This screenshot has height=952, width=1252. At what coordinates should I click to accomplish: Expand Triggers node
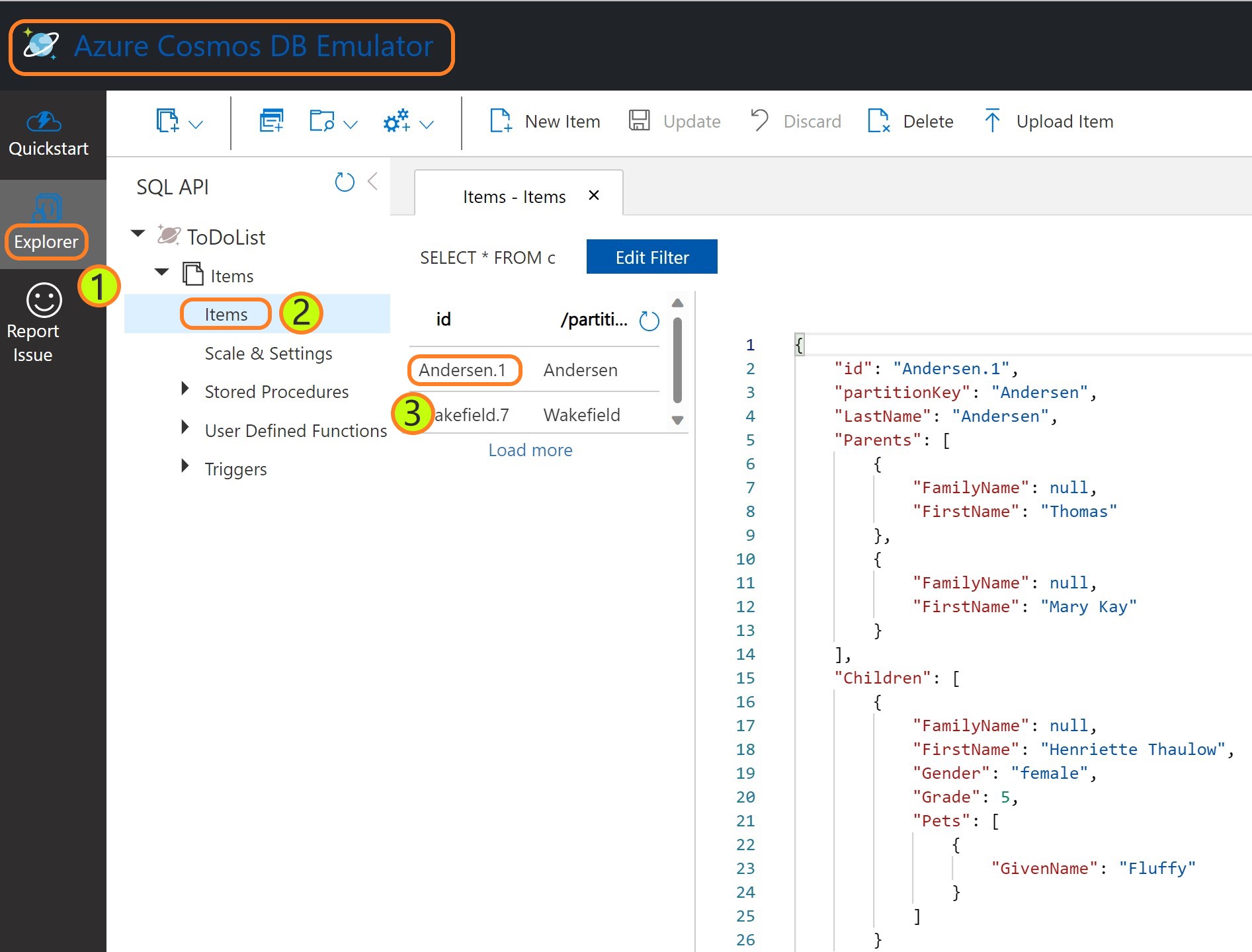[x=185, y=466]
